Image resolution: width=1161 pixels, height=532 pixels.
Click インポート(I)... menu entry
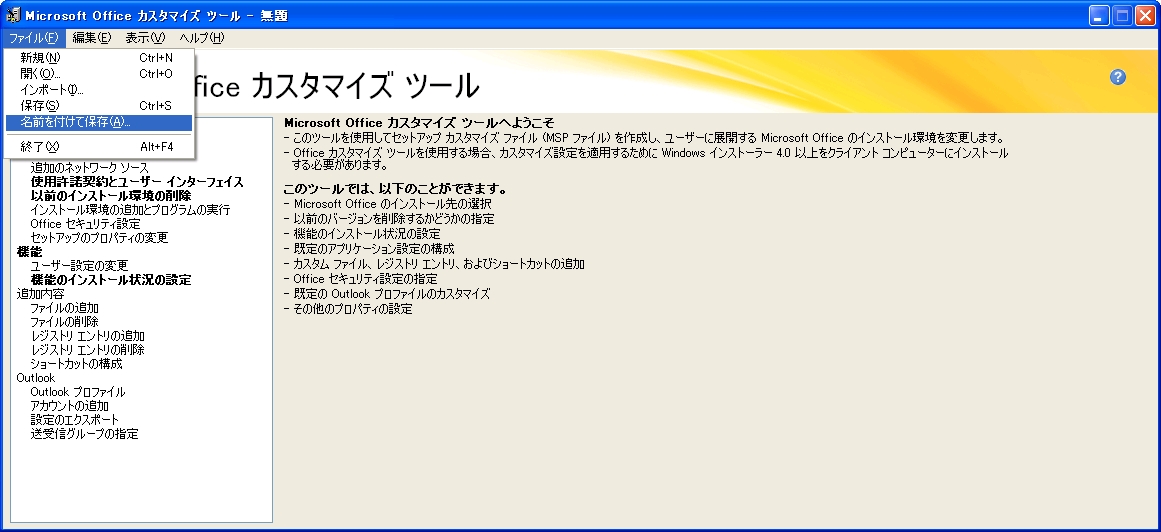[52, 90]
